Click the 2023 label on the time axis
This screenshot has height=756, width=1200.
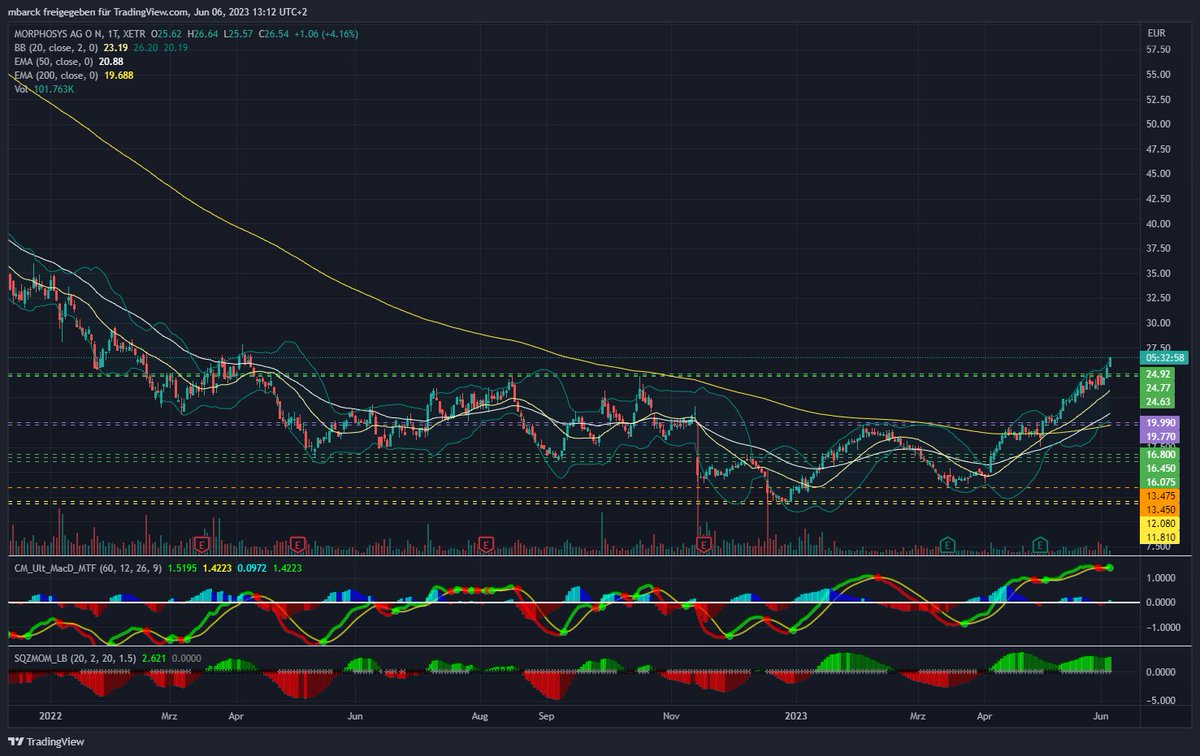click(x=798, y=717)
